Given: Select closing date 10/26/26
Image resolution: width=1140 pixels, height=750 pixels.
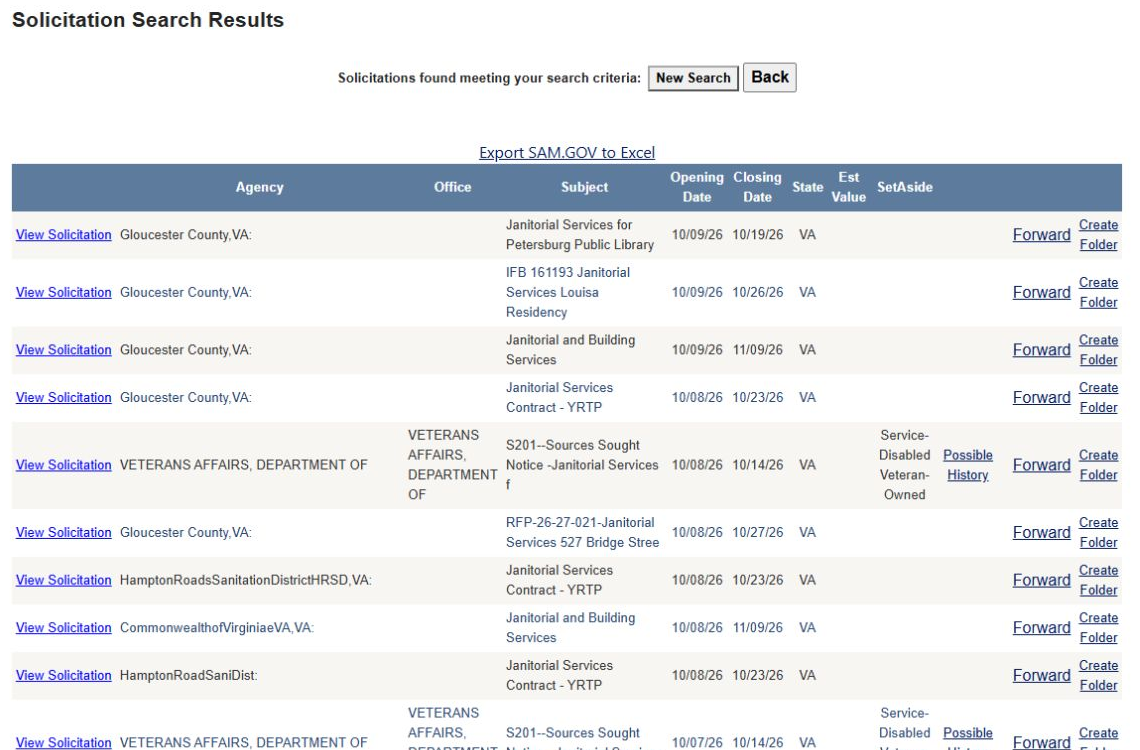Looking at the screenshot, I should pos(758,292).
